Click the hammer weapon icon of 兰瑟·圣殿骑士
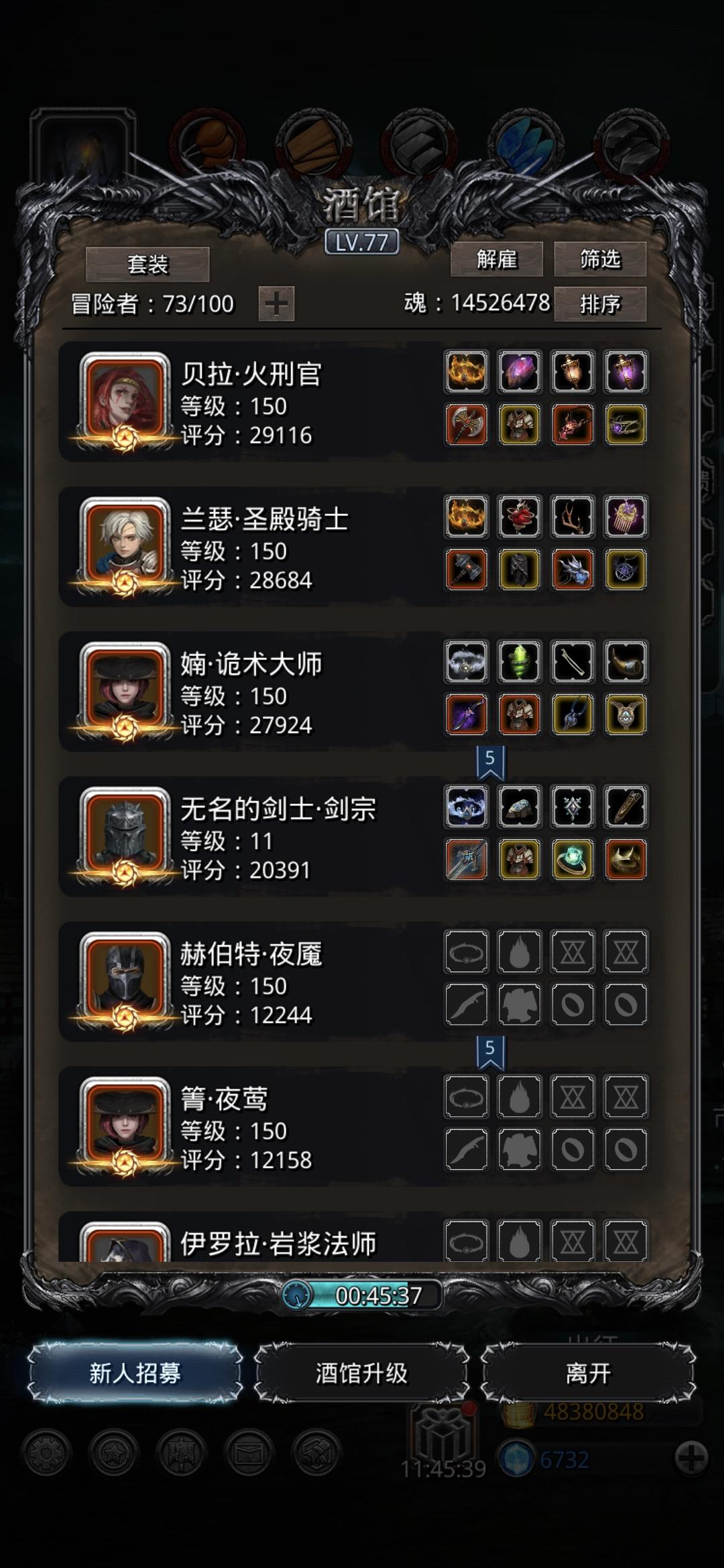Screen dimensions: 724x1568 [x=466, y=570]
